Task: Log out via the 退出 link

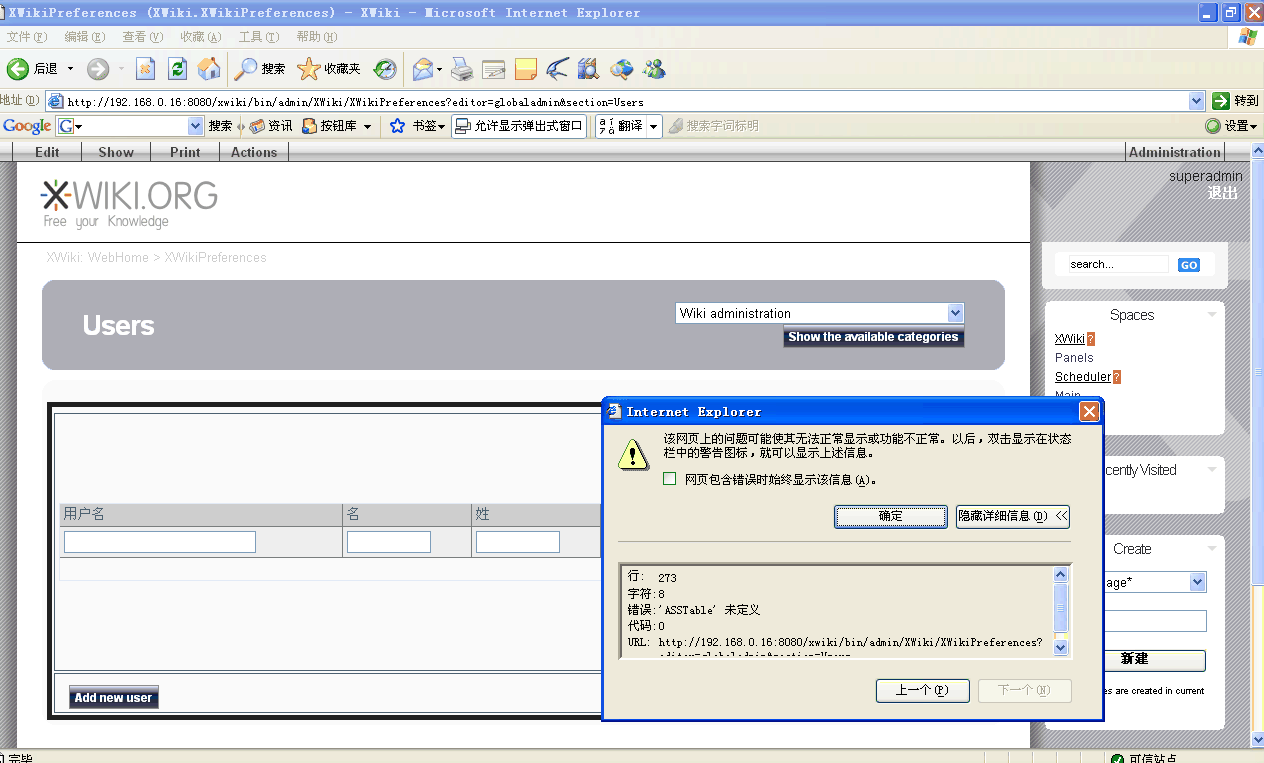Action: click(x=1222, y=193)
